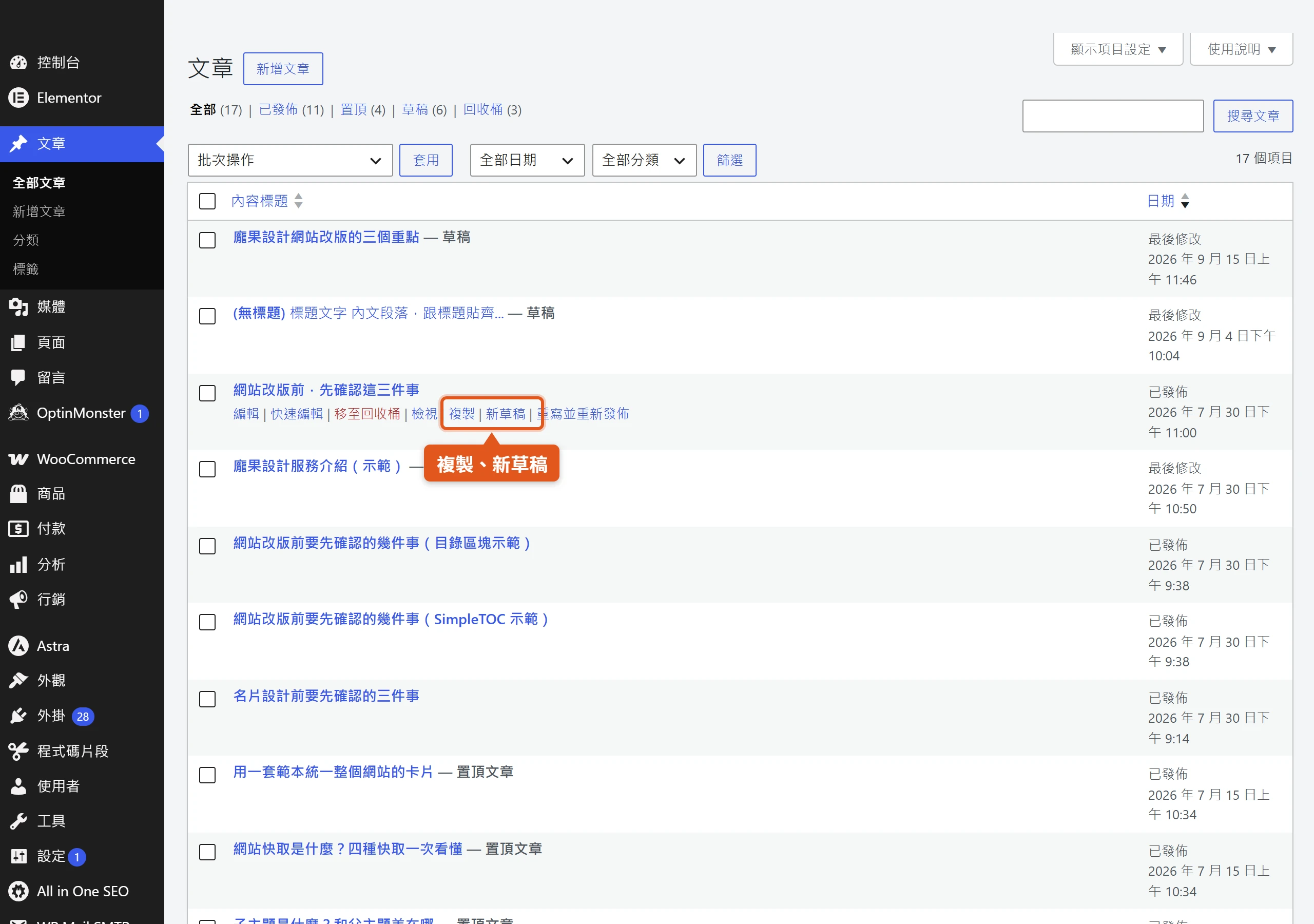This screenshot has width=1314, height=924.
Task: Click the 新草稿 row action link
Action: coord(506,413)
